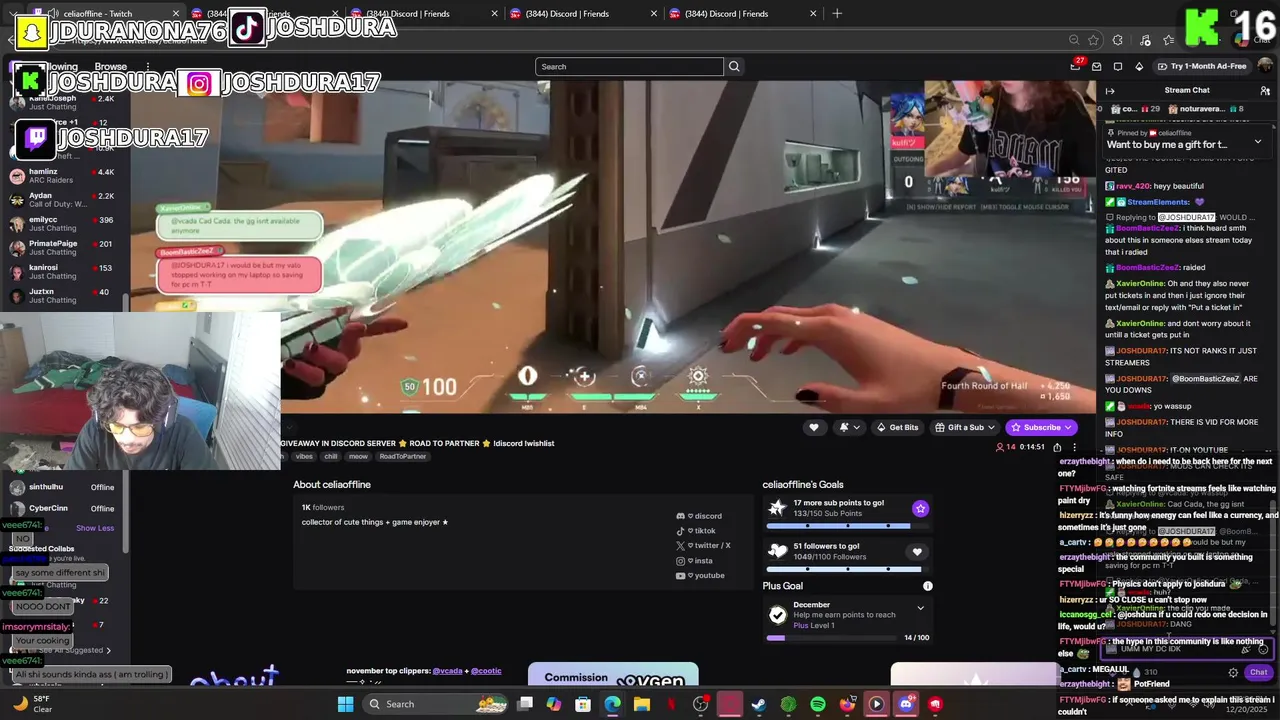Select emilycc channel in sidebar
Image resolution: width=1280 pixels, height=720 pixels.
[64, 224]
